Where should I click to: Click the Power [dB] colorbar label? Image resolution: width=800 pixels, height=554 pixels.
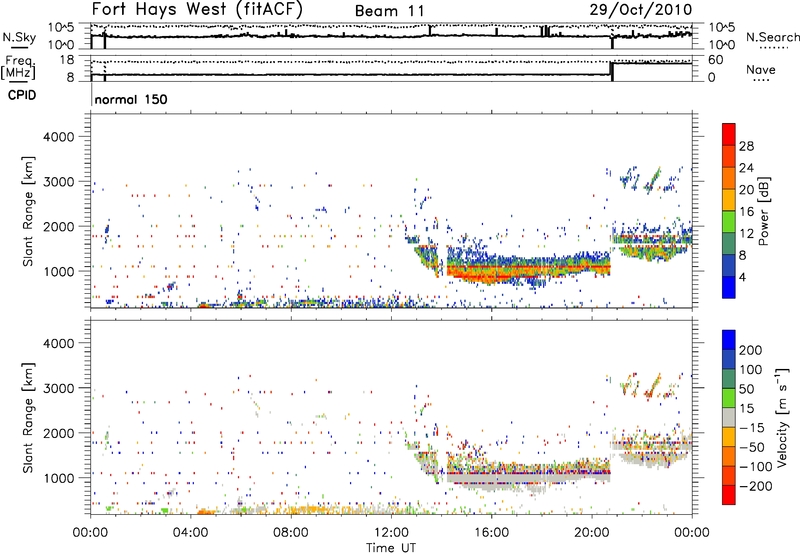(x=764, y=211)
